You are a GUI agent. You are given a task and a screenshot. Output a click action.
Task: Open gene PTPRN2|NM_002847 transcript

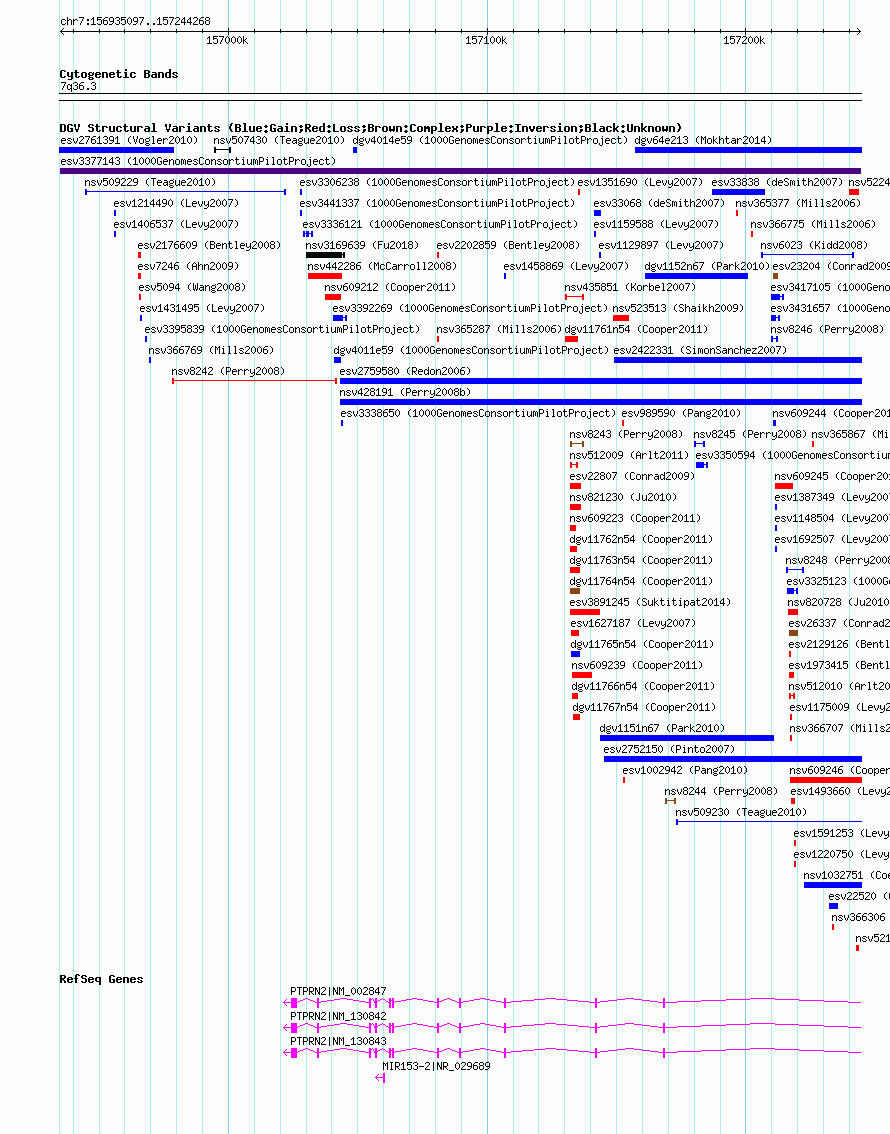point(338,991)
